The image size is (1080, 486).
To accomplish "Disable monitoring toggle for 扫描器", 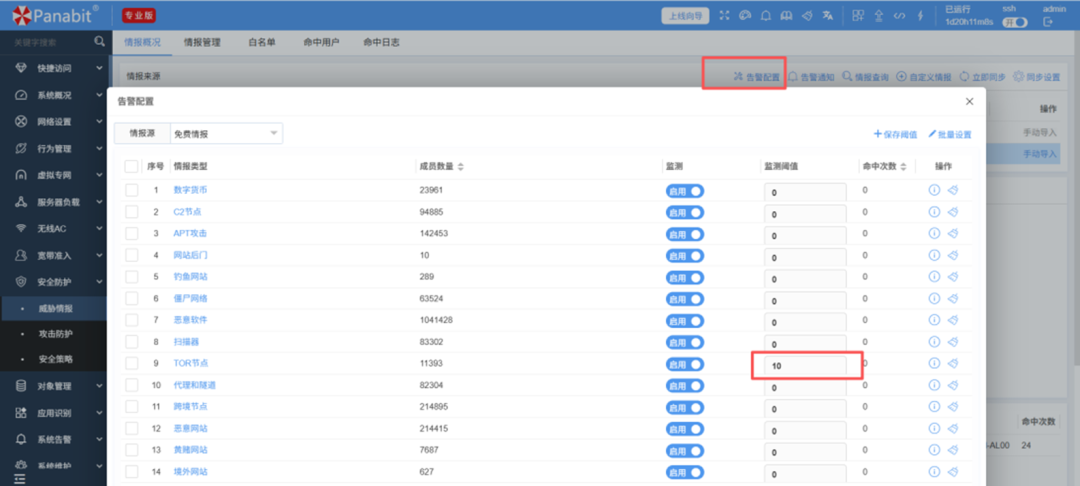I will point(685,342).
